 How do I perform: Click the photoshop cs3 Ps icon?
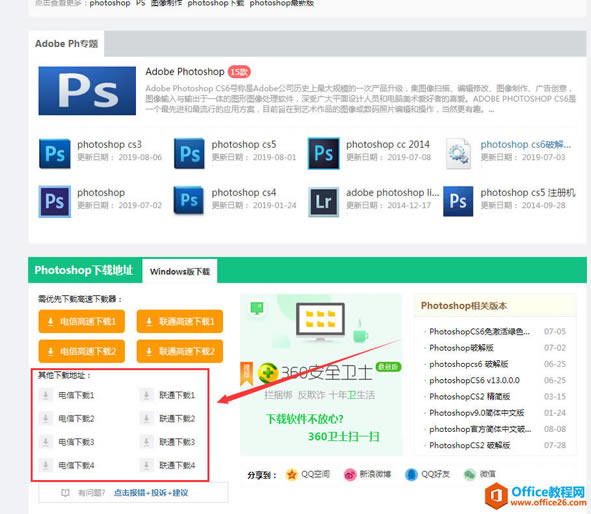point(55,153)
